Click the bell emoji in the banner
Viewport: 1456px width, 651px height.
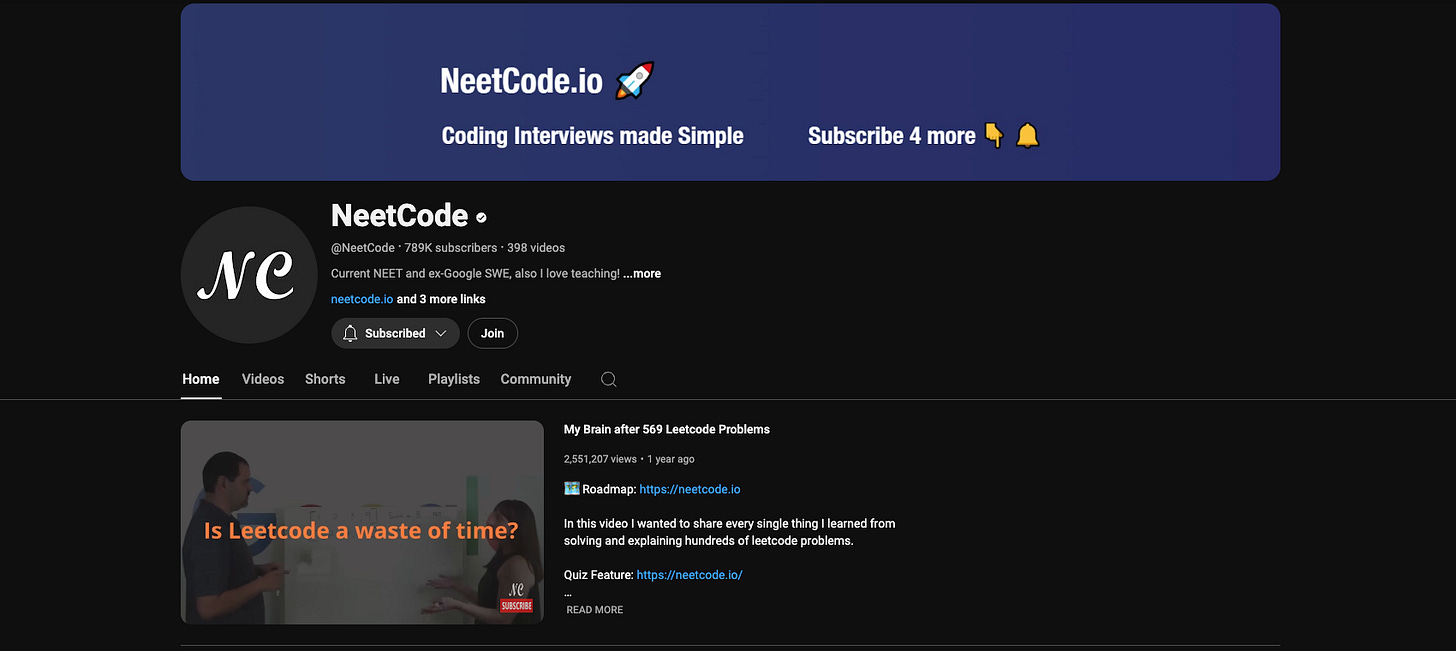click(x=1027, y=135)
